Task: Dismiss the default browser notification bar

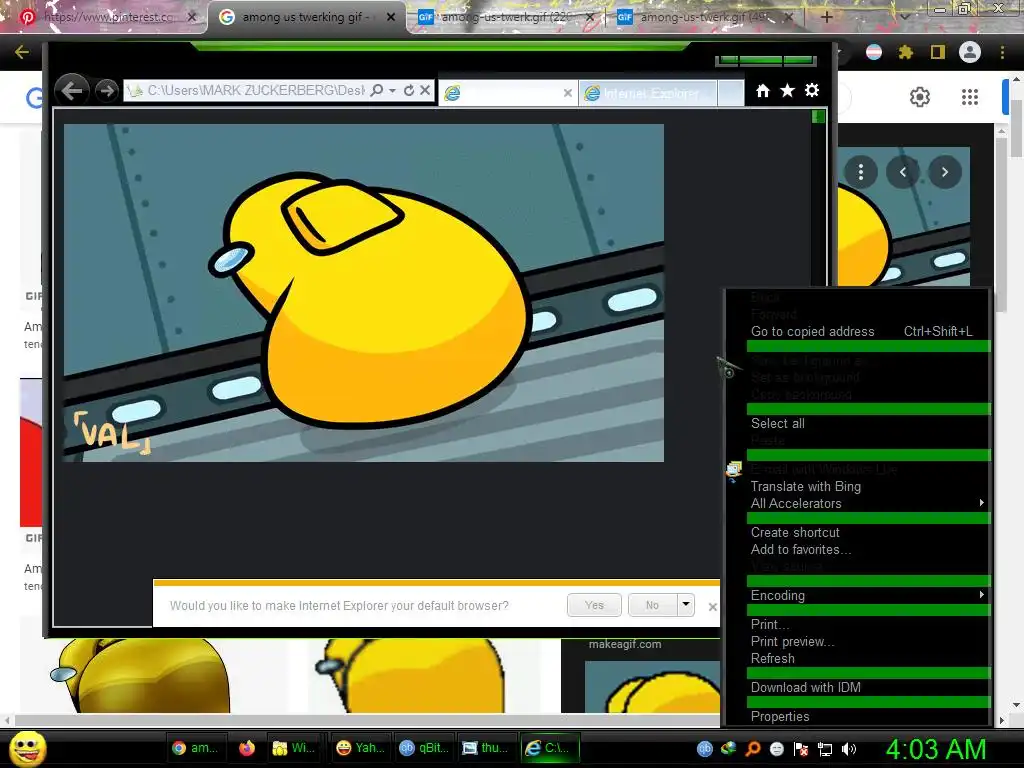Action: [712, 607]
